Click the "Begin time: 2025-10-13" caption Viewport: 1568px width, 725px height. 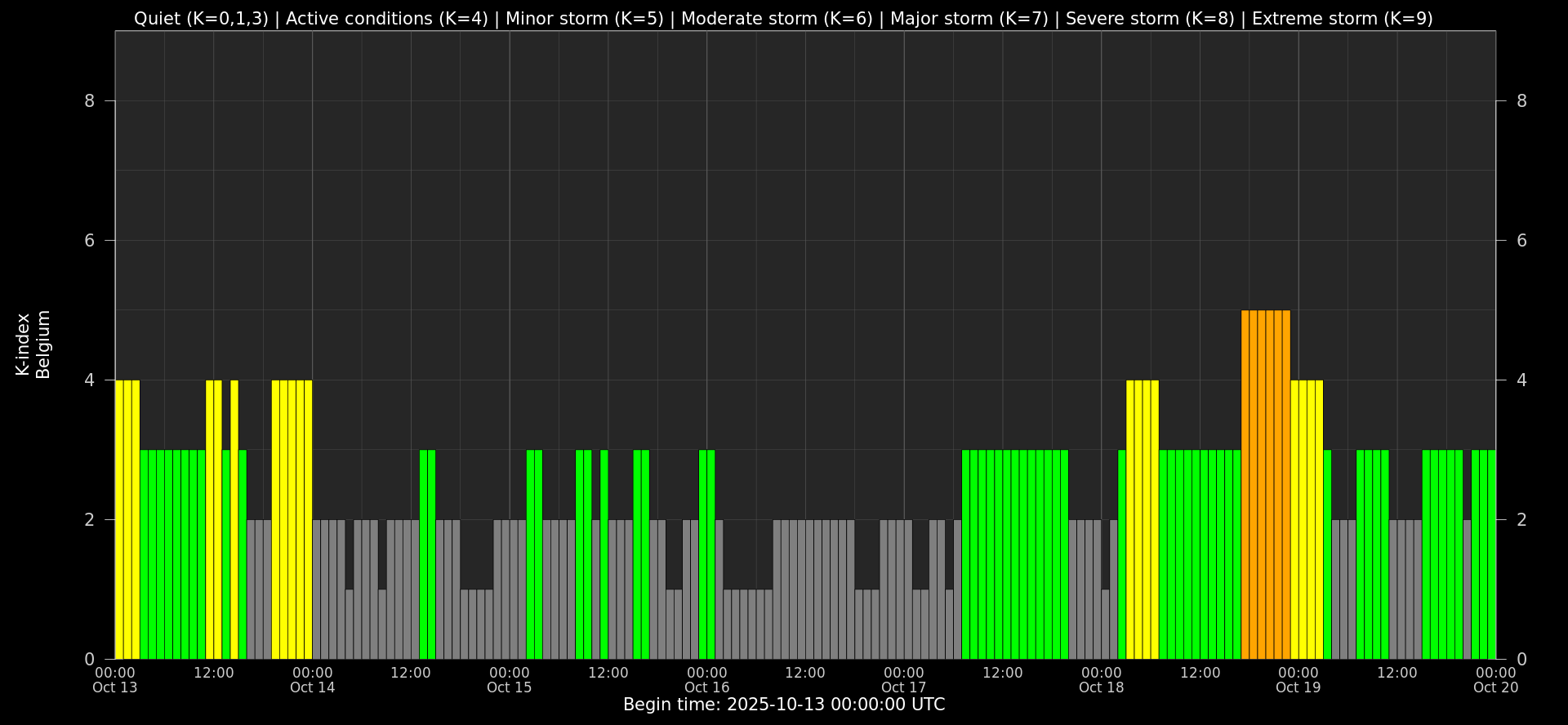click(784, 705)
